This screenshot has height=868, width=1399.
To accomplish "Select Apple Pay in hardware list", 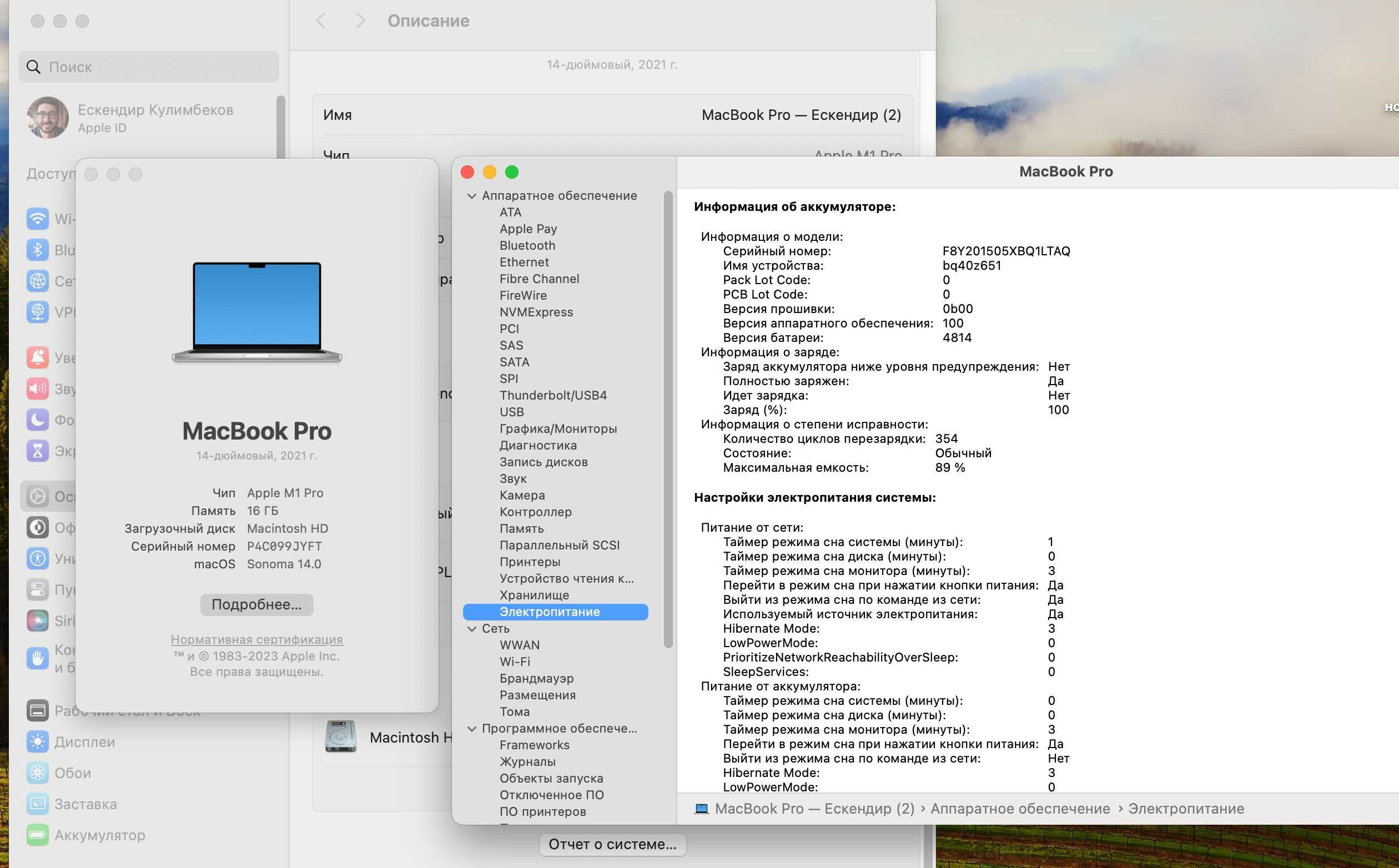I will pos(528,229).
